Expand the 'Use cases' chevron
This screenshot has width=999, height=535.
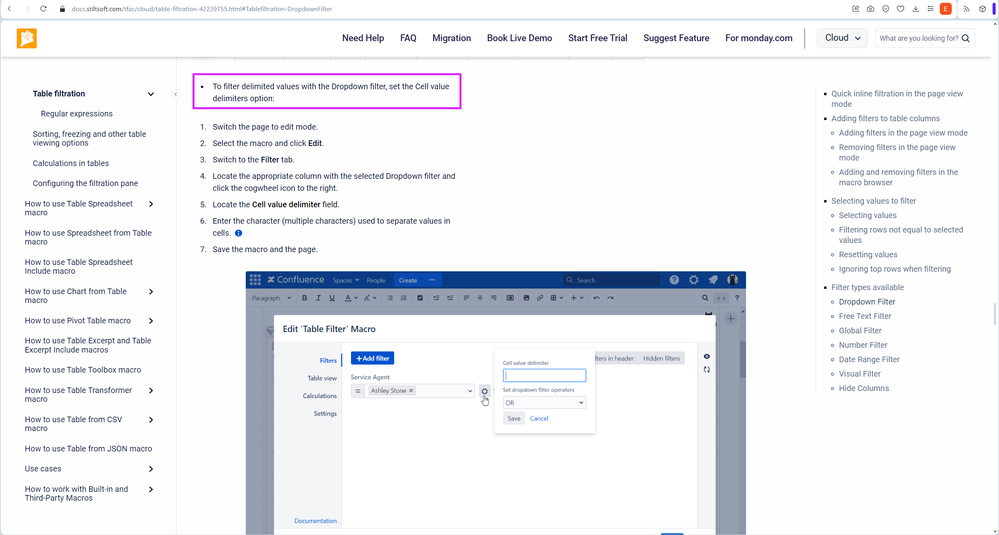click(151, 469)
